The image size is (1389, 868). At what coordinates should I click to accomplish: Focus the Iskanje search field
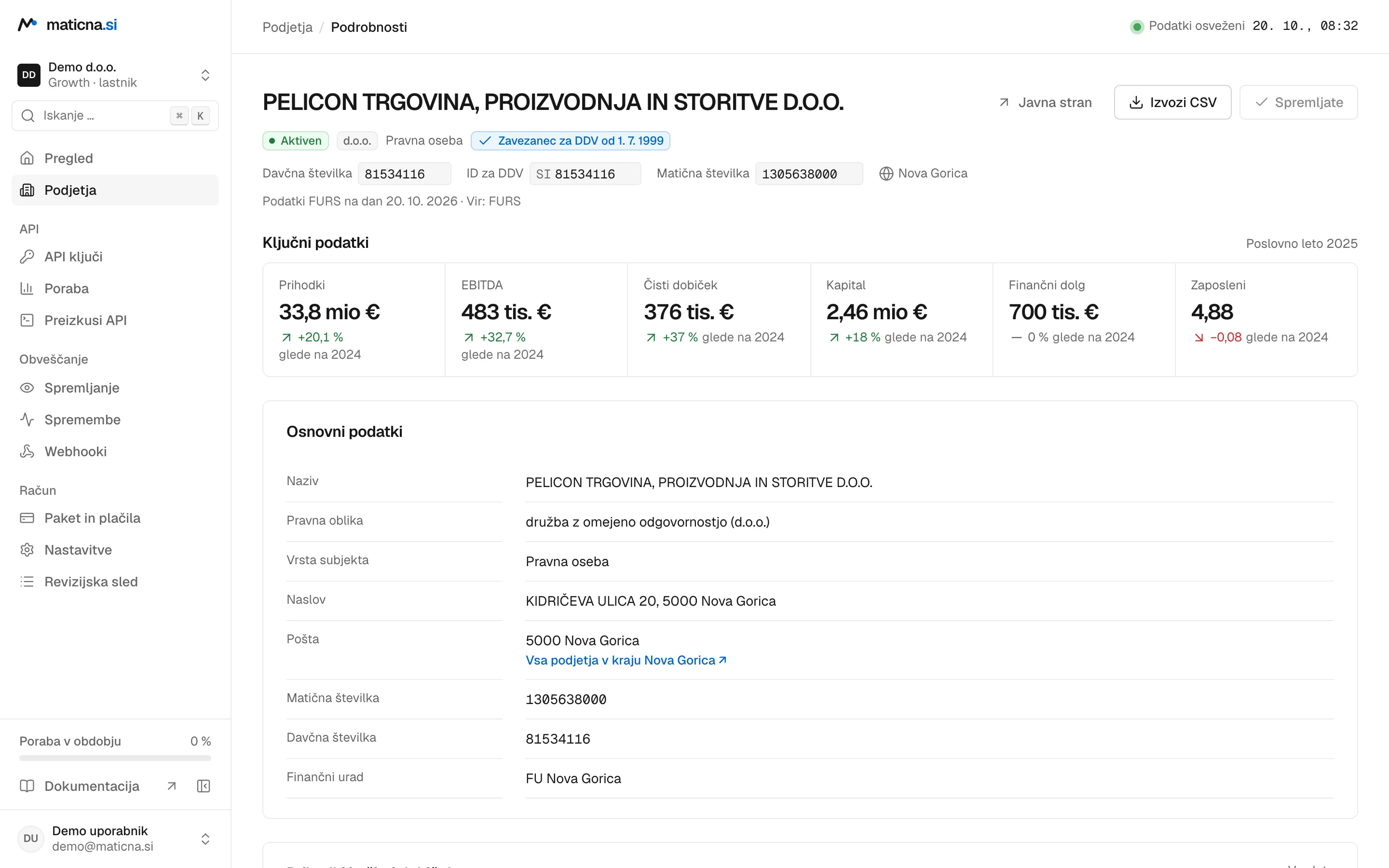[x=115, y=115]
